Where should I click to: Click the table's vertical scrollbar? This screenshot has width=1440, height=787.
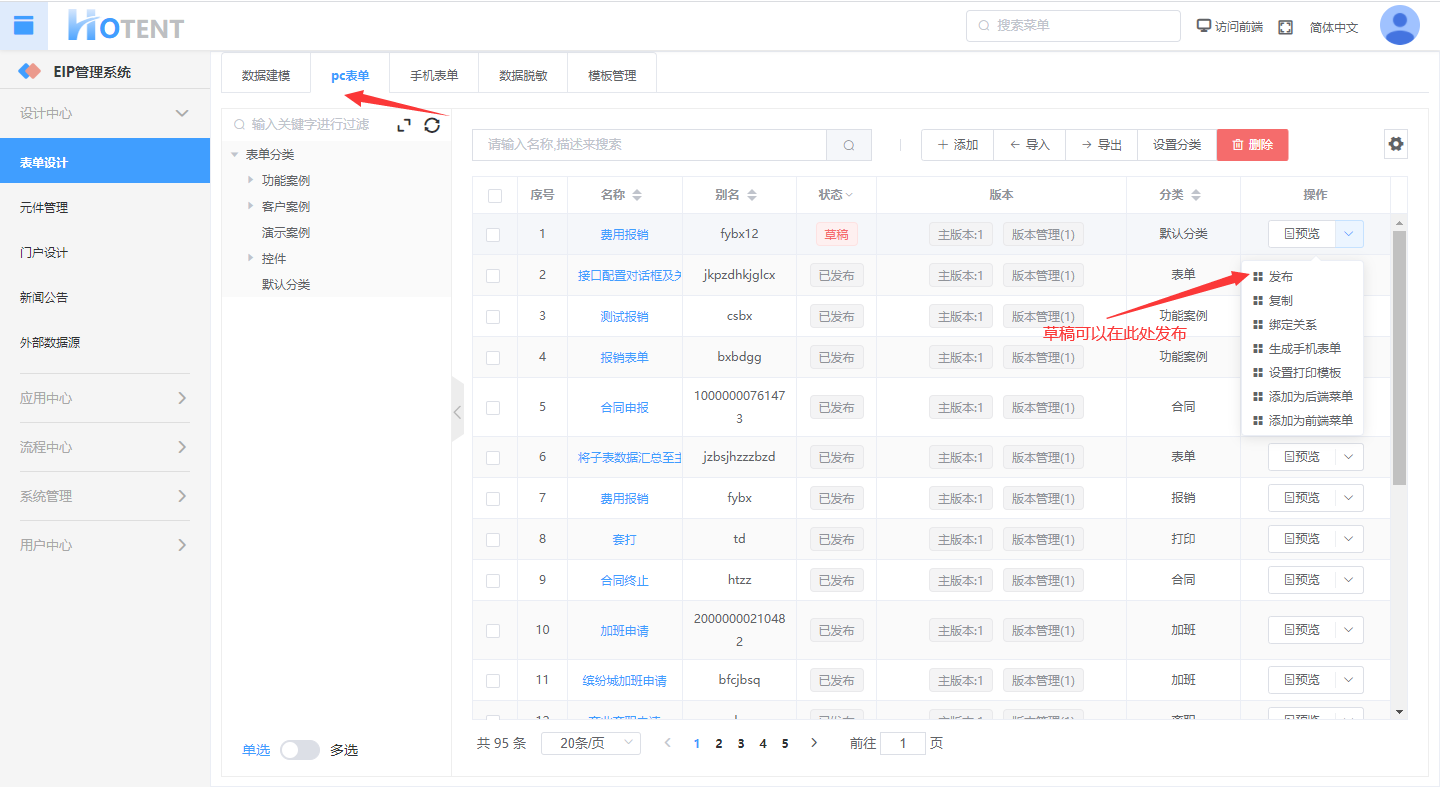click(x=1399, y=360)
